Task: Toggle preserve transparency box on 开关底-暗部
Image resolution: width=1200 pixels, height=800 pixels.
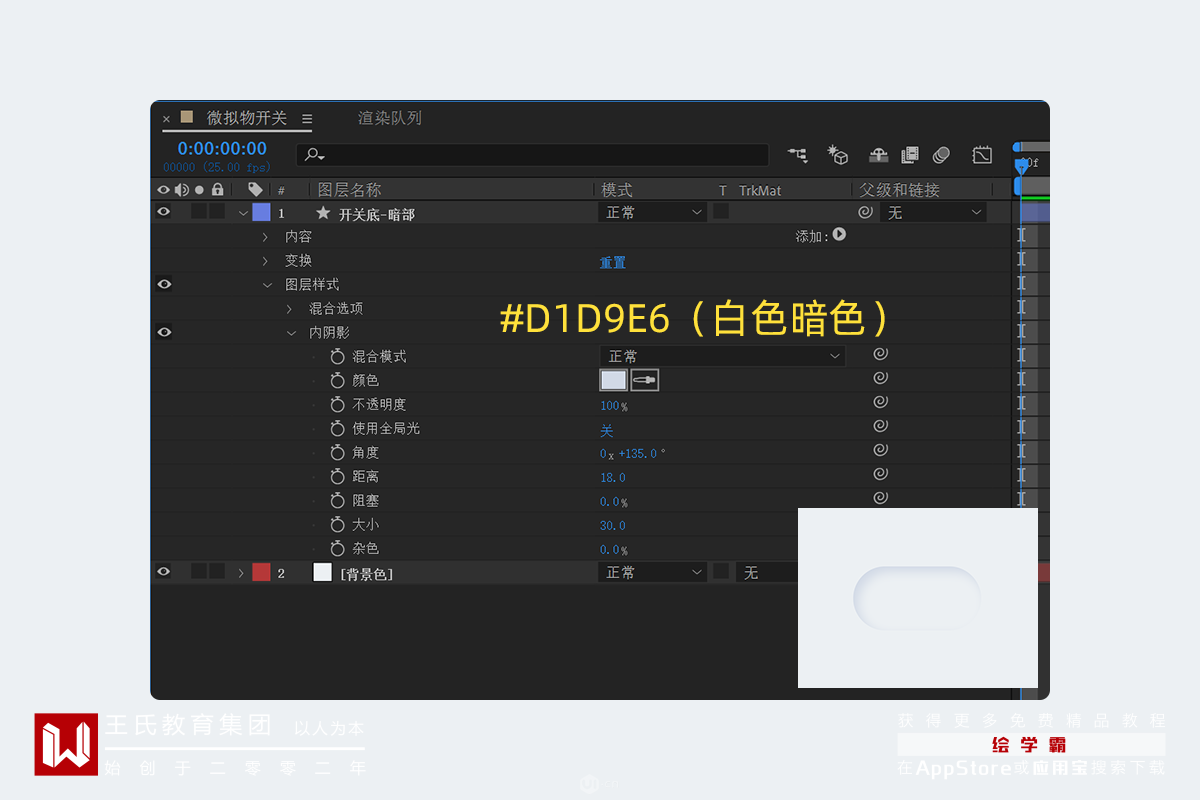Action: coord(721,211)
